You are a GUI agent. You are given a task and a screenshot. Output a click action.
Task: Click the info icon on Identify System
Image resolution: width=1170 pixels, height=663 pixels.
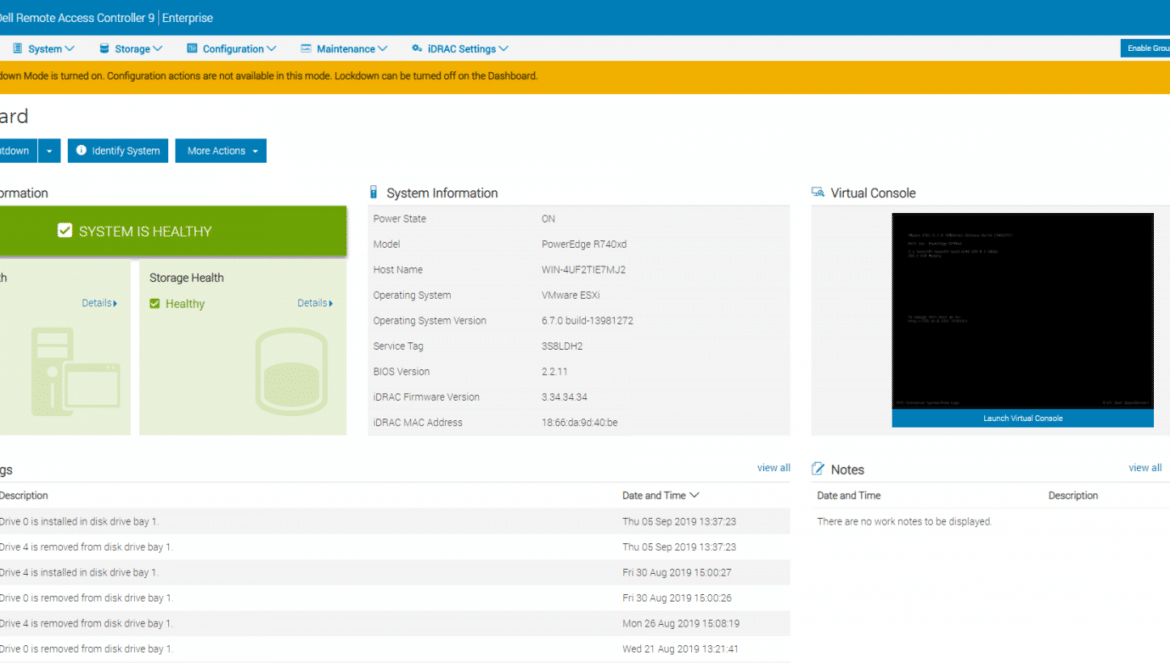(x=81, y=150)
